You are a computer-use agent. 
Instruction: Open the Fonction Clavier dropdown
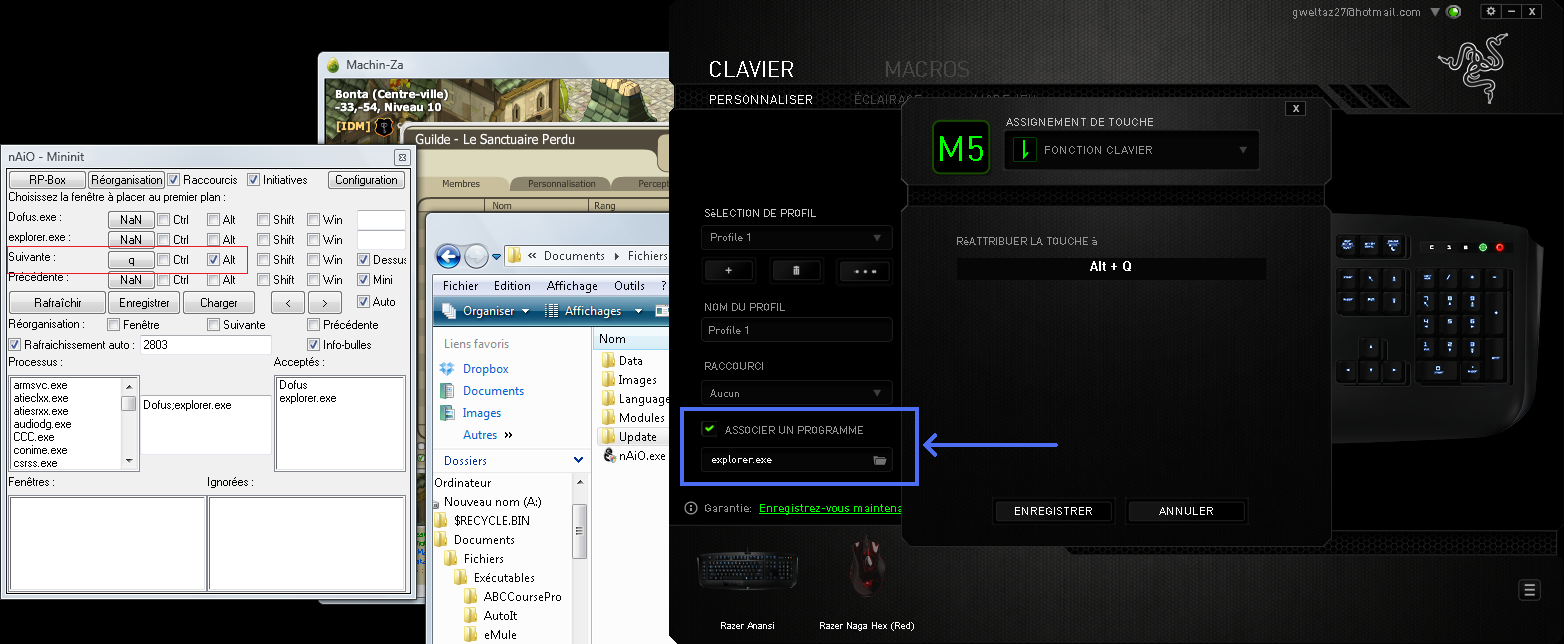coord(1132,150)
